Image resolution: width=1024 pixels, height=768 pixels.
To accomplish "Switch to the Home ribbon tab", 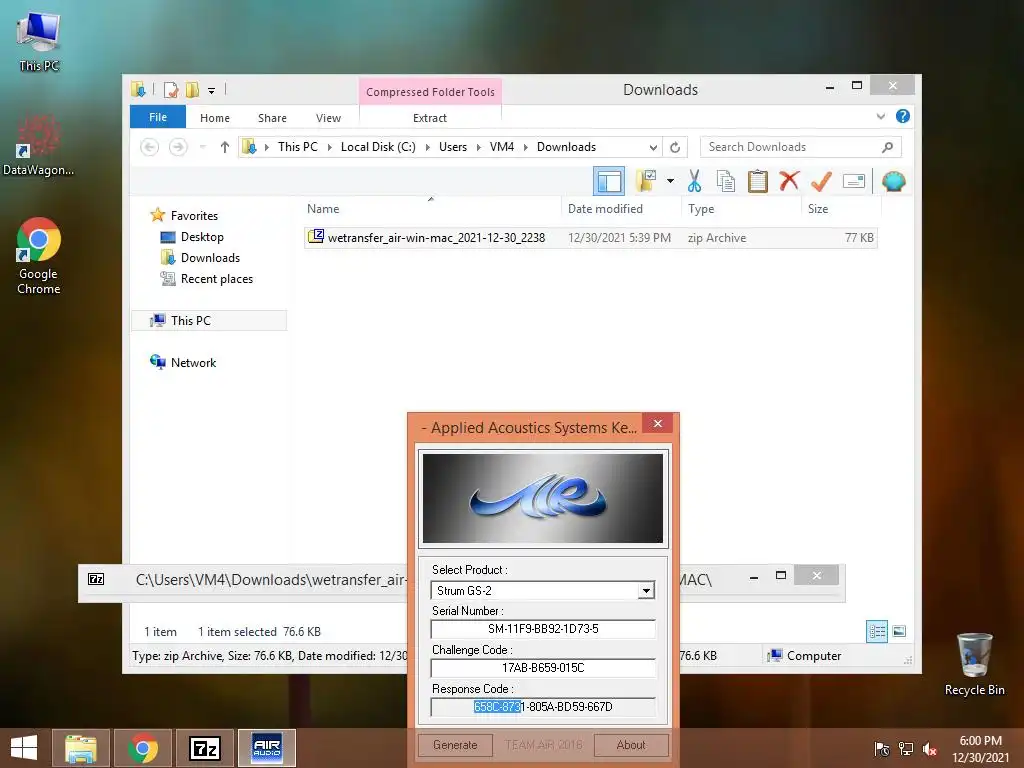I will pos(215,118).
